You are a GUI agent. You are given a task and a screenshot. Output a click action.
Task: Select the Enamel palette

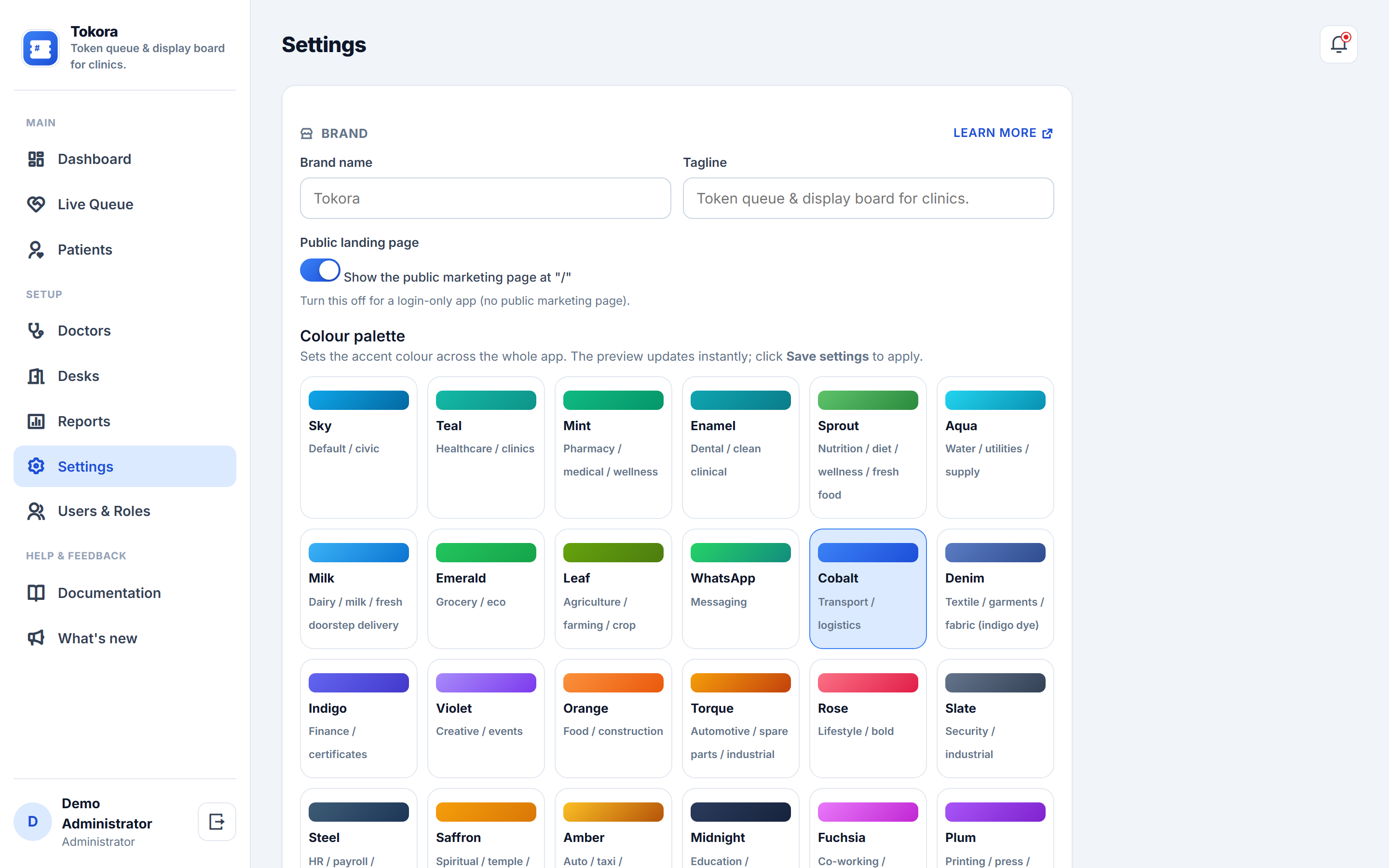741,448
